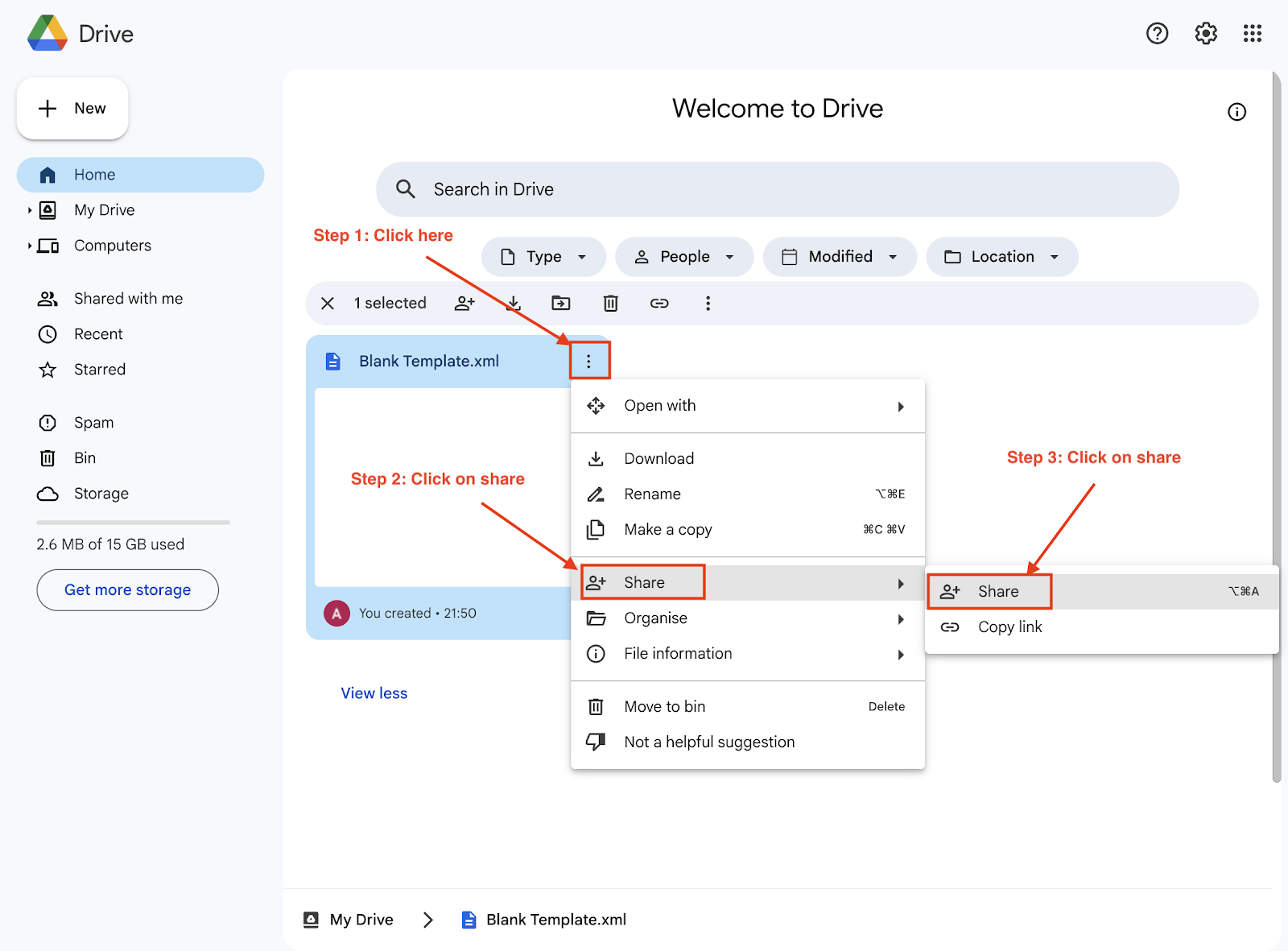1288x951 pixels.
Task: Choose Make a copy in context menu
Action: (x=748, y=530)
